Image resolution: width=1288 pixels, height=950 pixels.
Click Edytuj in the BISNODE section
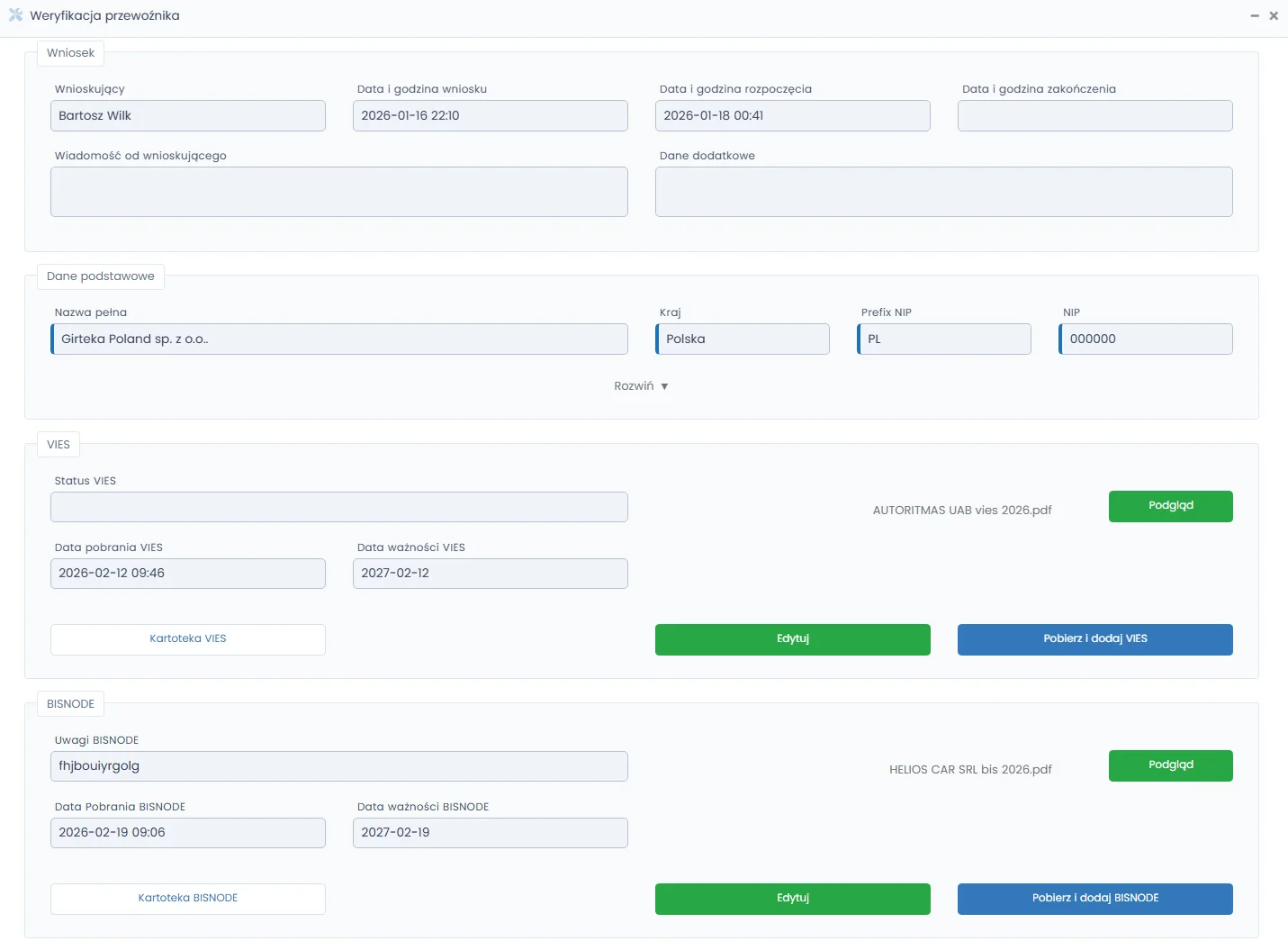coord(792,899)
